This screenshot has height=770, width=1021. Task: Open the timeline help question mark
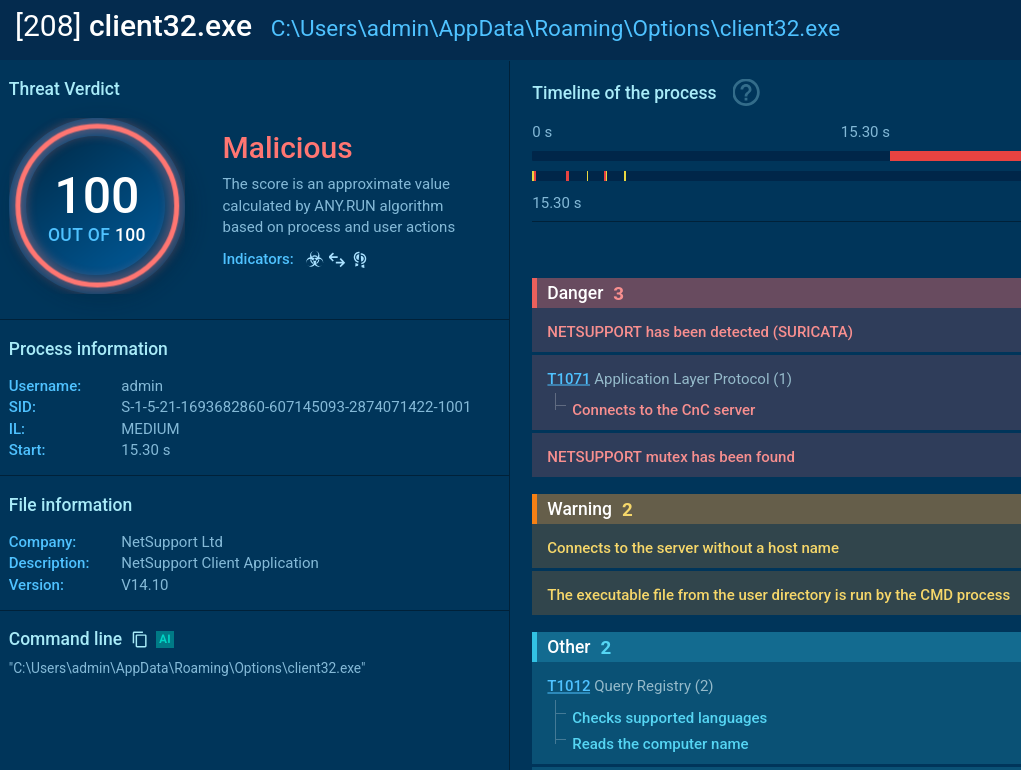tap(746, 93)
